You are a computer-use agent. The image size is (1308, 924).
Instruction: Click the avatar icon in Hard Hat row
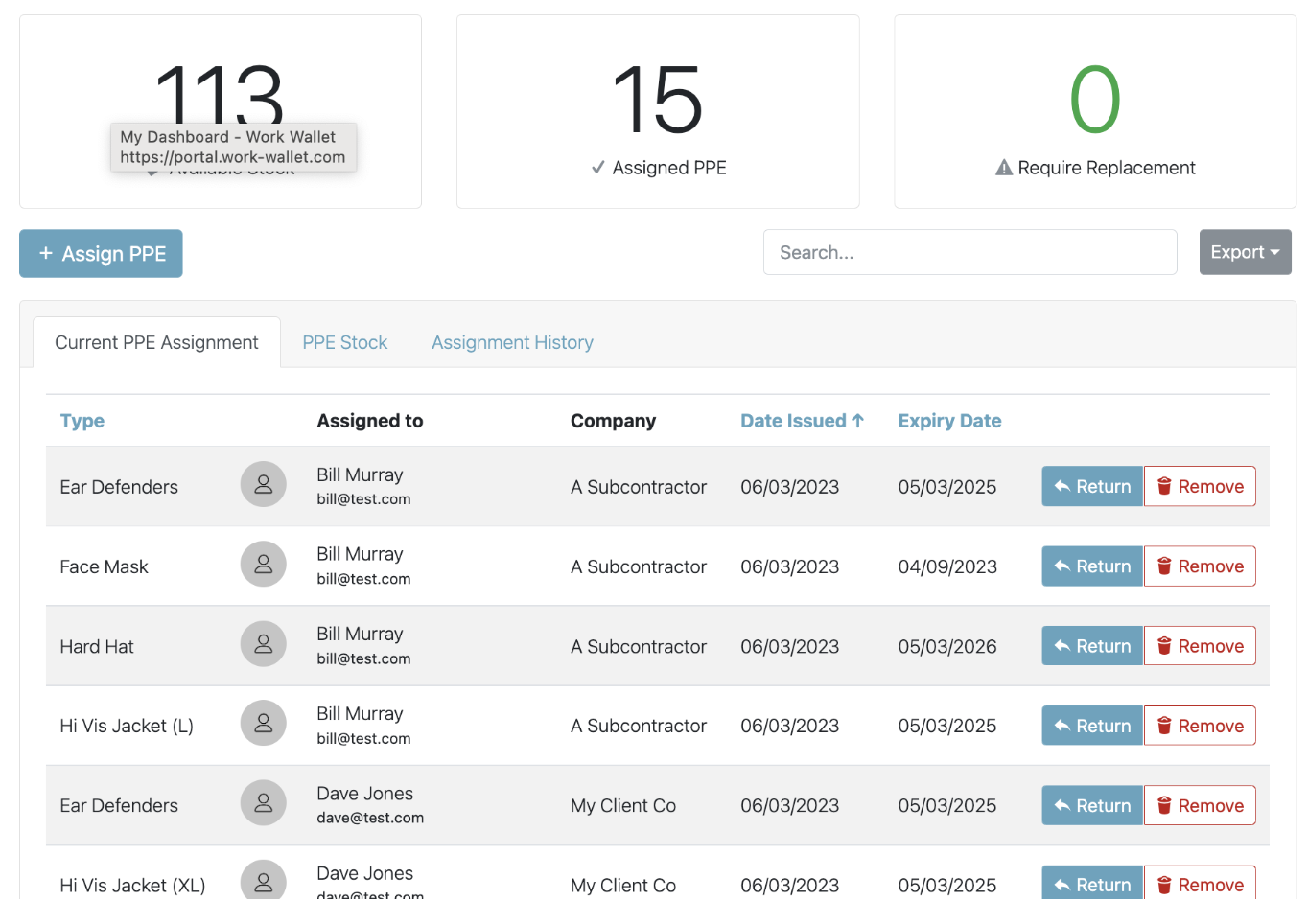click(x=263, y=644)
